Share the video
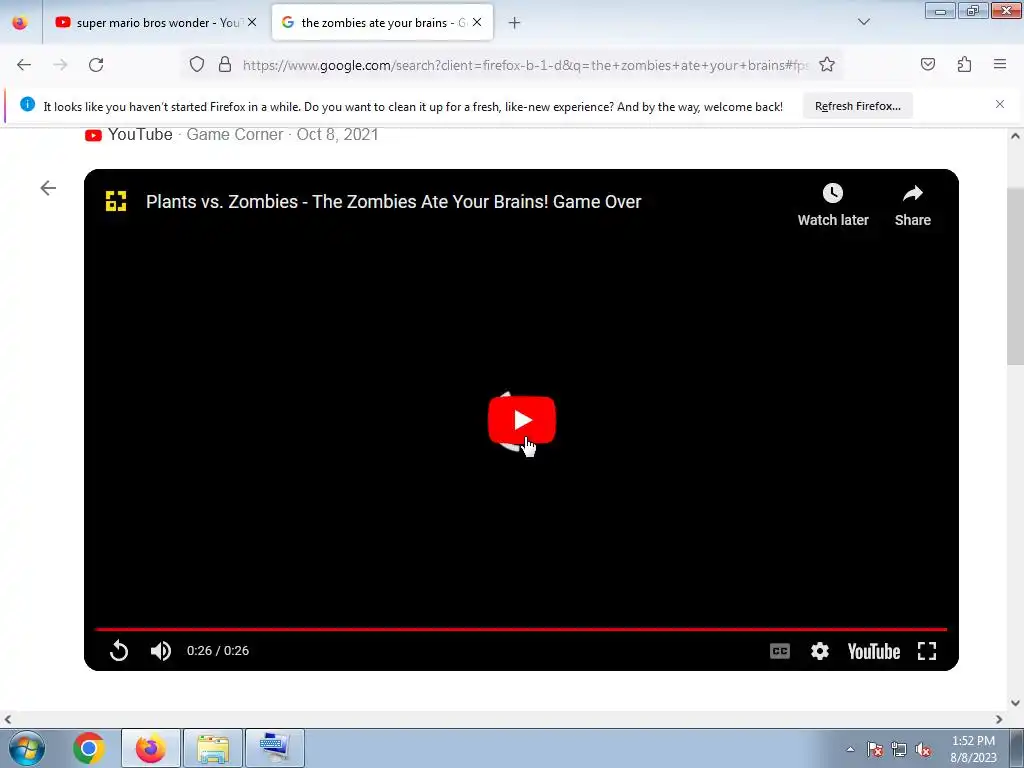This screenshot has height=768, width=1024. coord(912,205)
